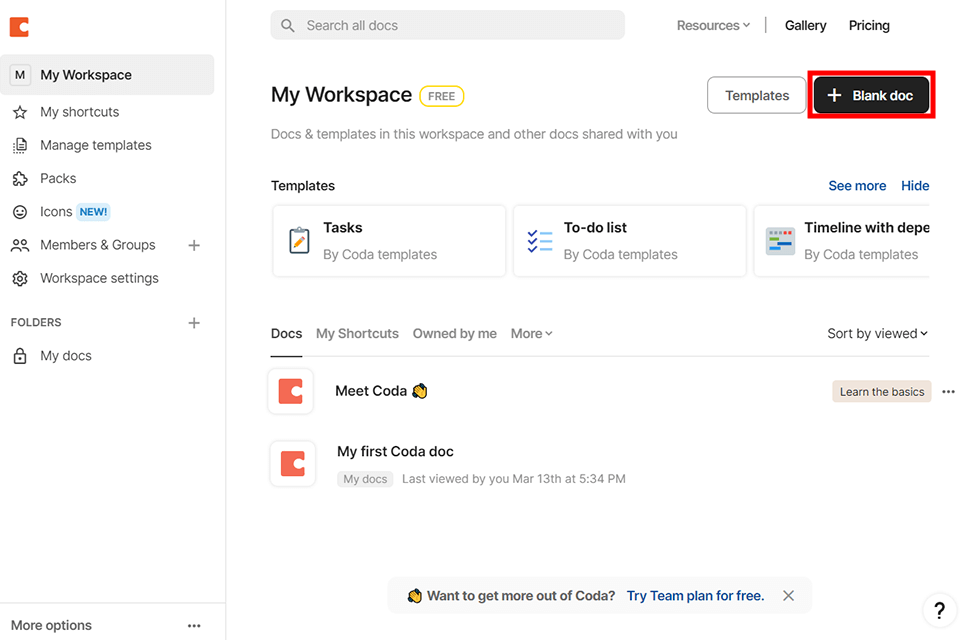Expand the Resources dropdown
The height and width of the screenshot is (640, 960).
pos(713,26)
